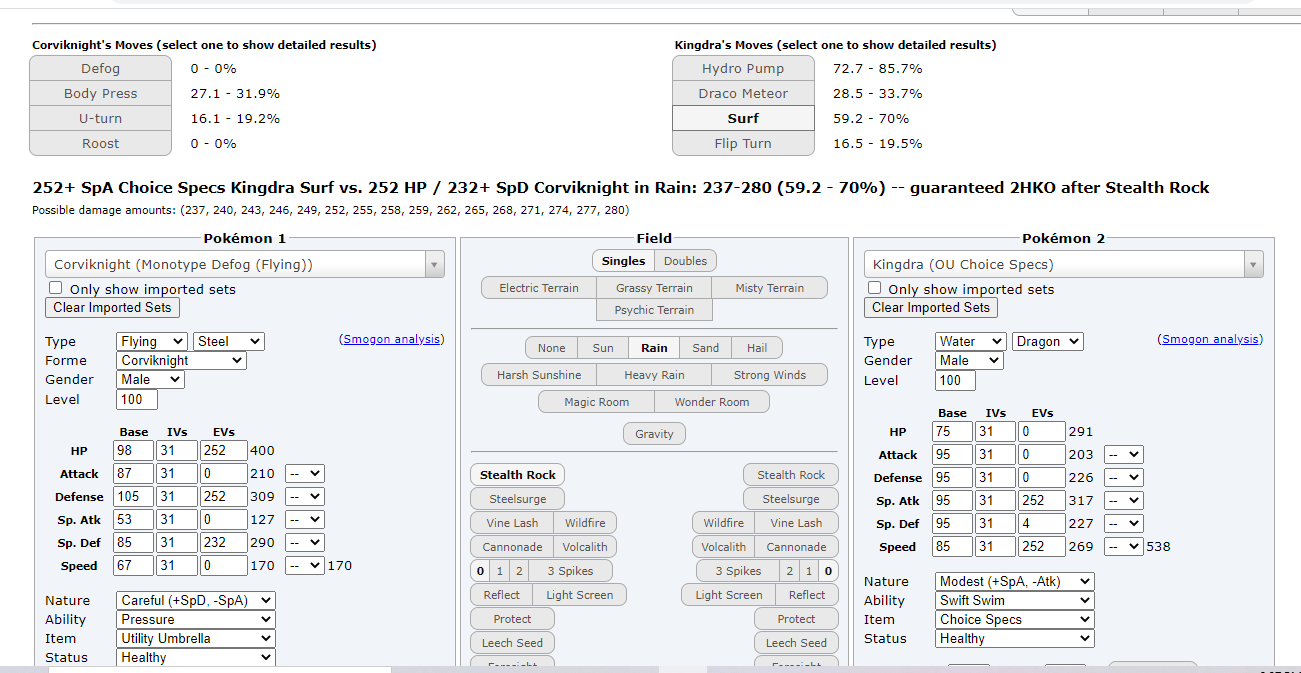
Task: Enable Electric Terrain
Action: [x=539, y=288]
